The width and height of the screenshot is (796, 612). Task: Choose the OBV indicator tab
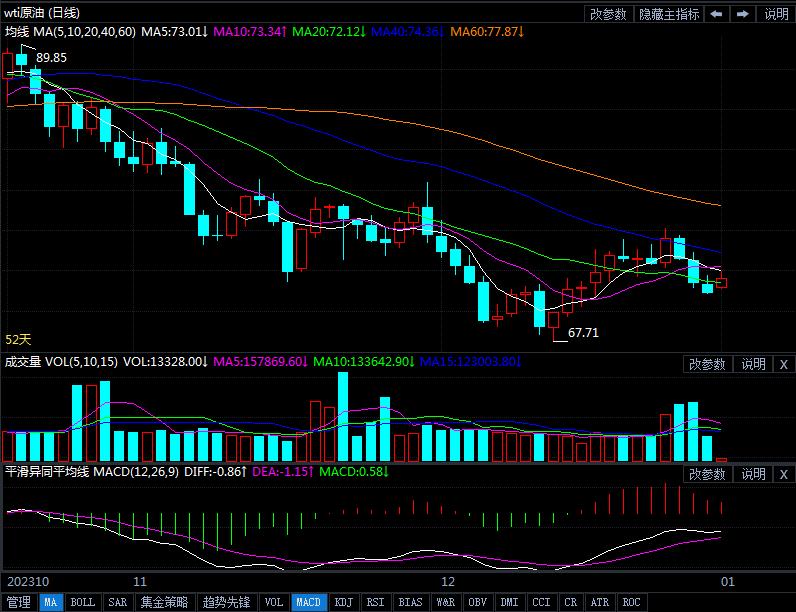477,602
